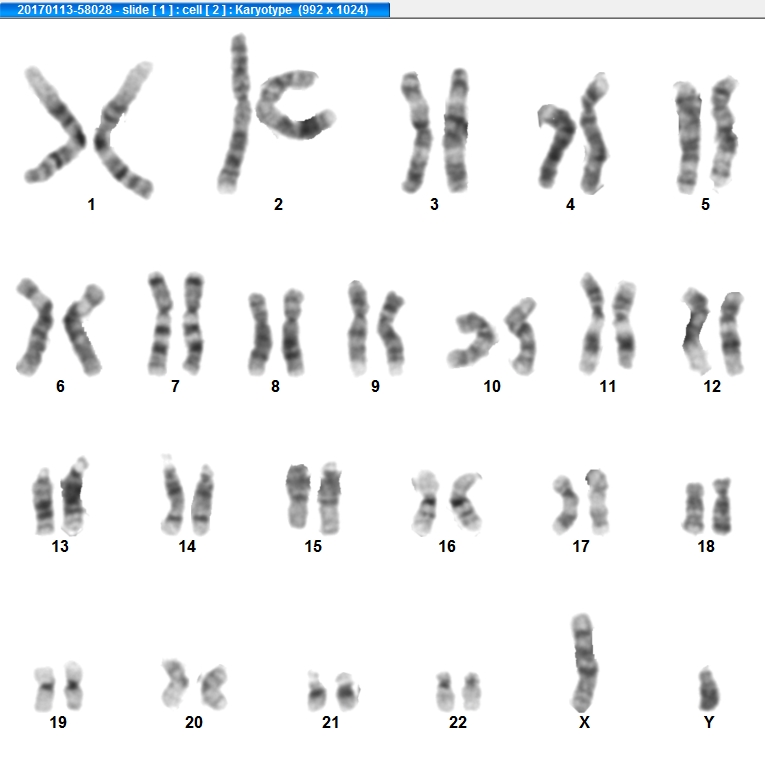Click the label '6' below its chromosomes
Screen dimensions: 765x767
click(x=60, y=386)
